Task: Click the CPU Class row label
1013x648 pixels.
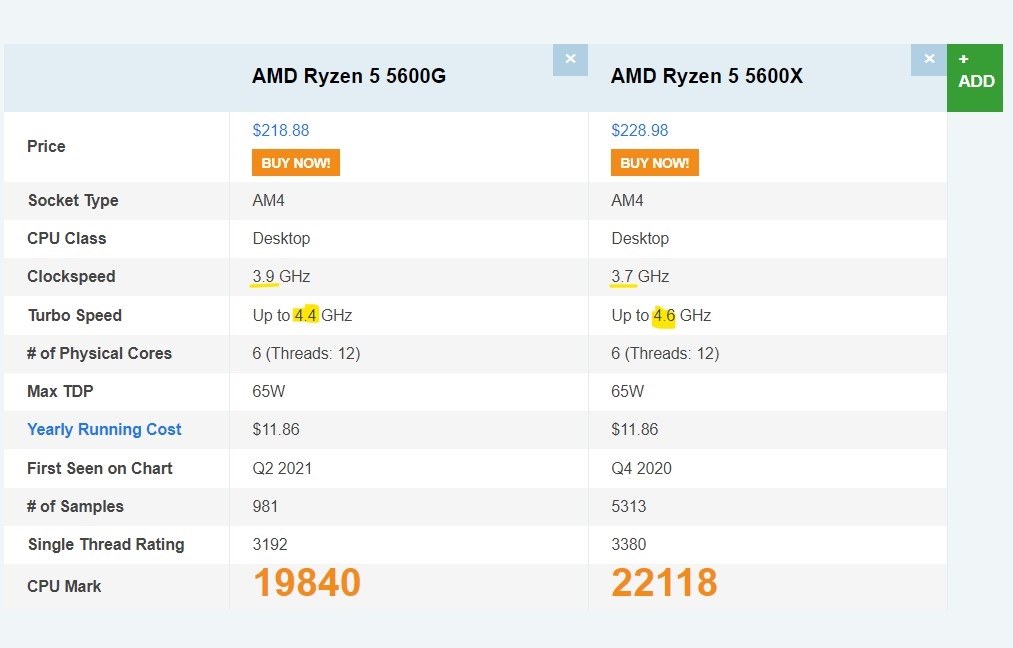Action: [x=67, y=238]
